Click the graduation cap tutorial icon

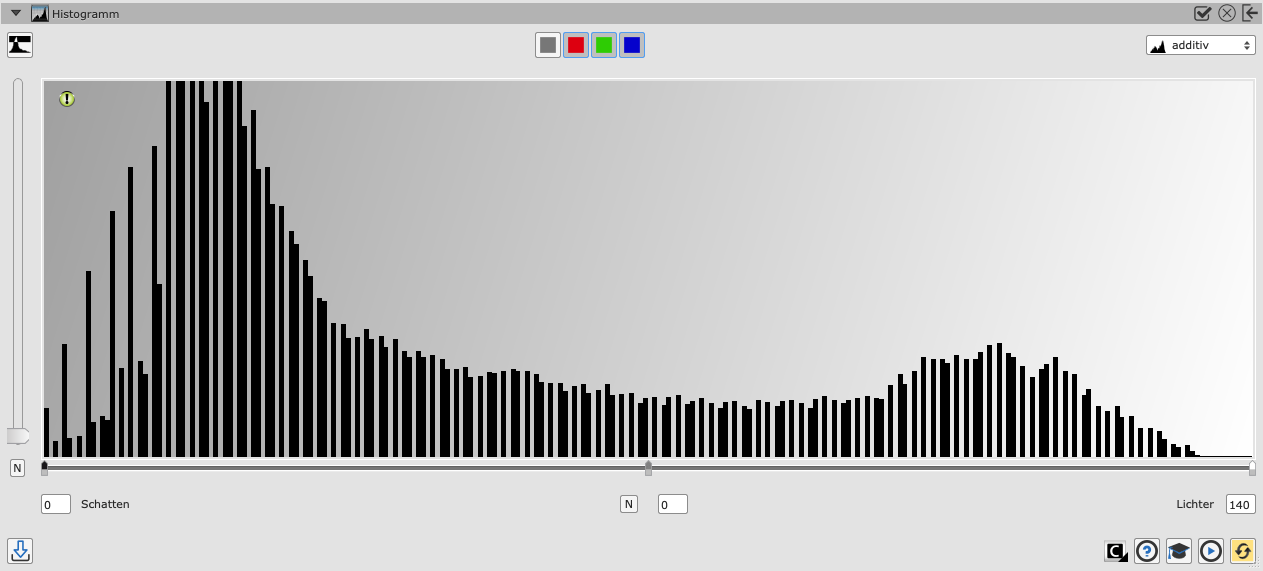coord(1179,551)
